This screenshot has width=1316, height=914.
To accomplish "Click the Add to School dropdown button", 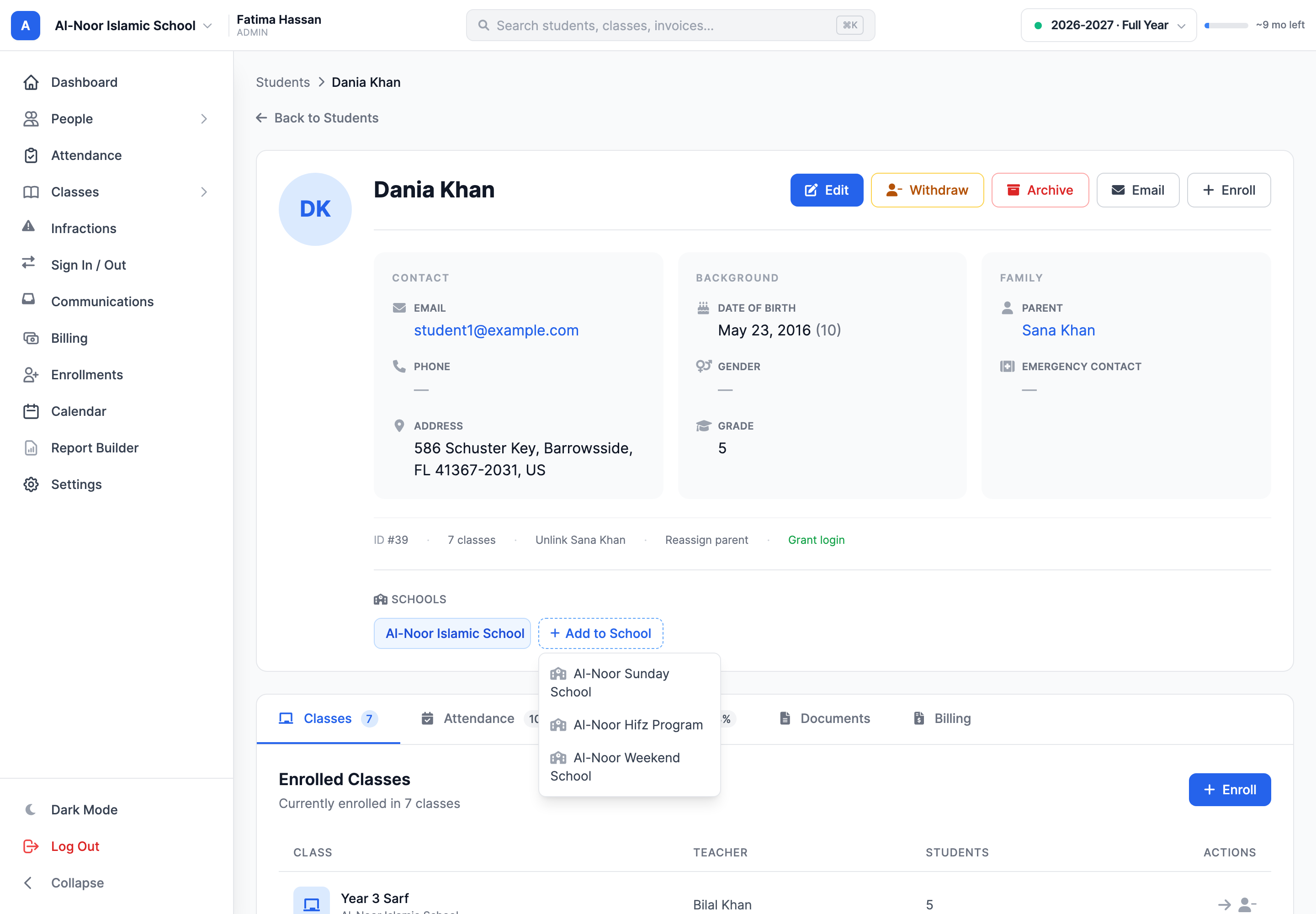I will (x=601, y=633).
